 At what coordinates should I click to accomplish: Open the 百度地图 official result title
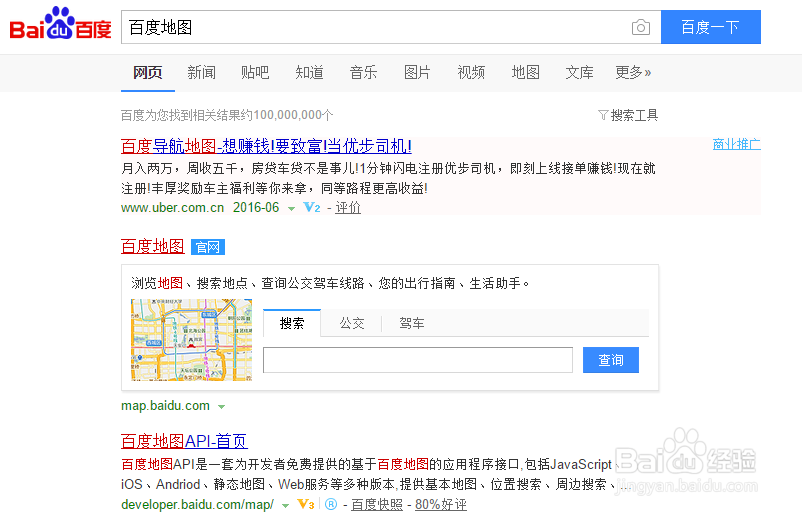(x=153, y=246)
